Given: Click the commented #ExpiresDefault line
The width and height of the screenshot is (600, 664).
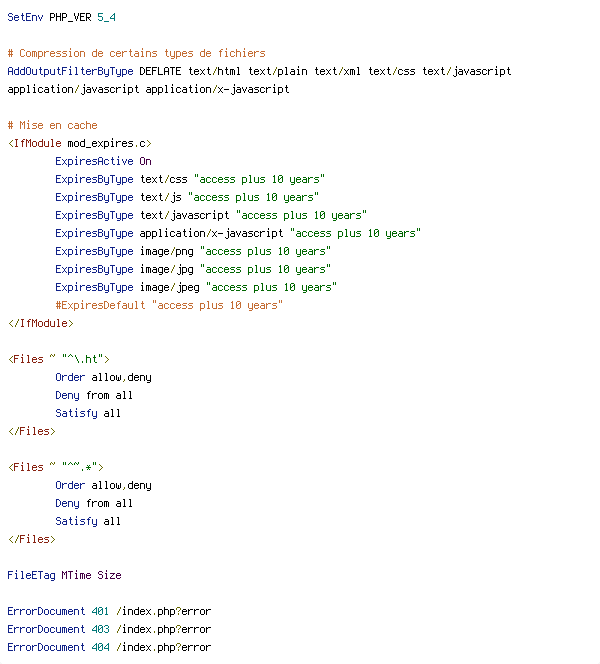Looking at the screenshot, I should coord(168,305).
